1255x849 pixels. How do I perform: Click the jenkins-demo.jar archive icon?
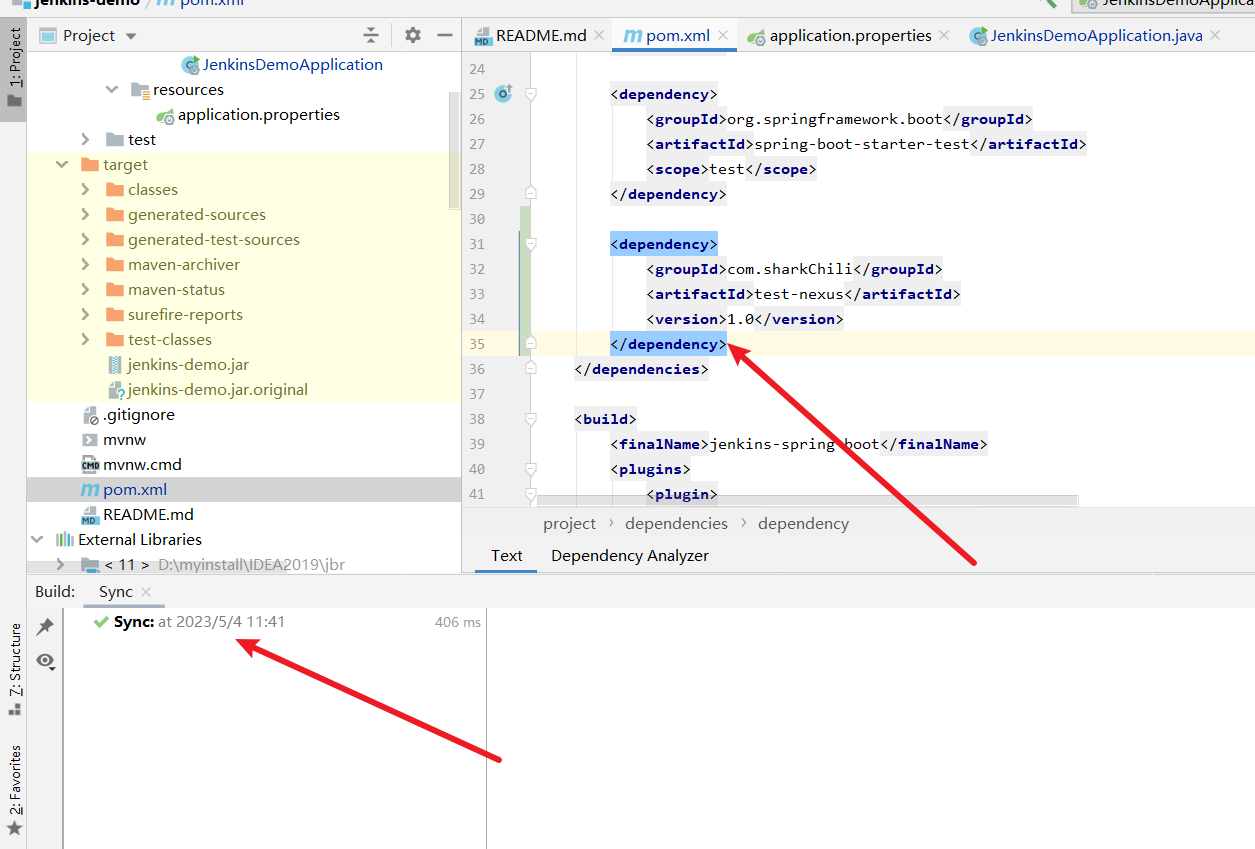coord(115,365)
